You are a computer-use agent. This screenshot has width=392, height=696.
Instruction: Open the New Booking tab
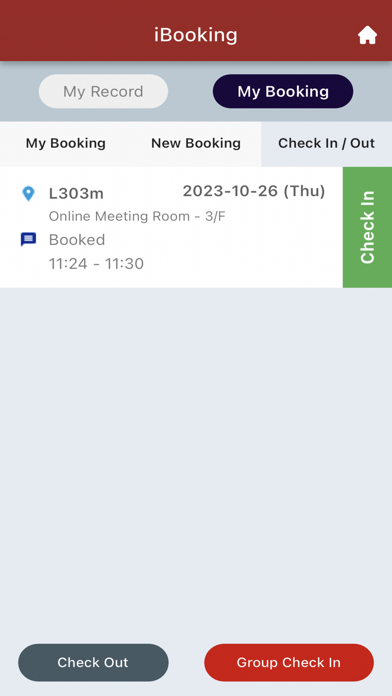[196, 143]
